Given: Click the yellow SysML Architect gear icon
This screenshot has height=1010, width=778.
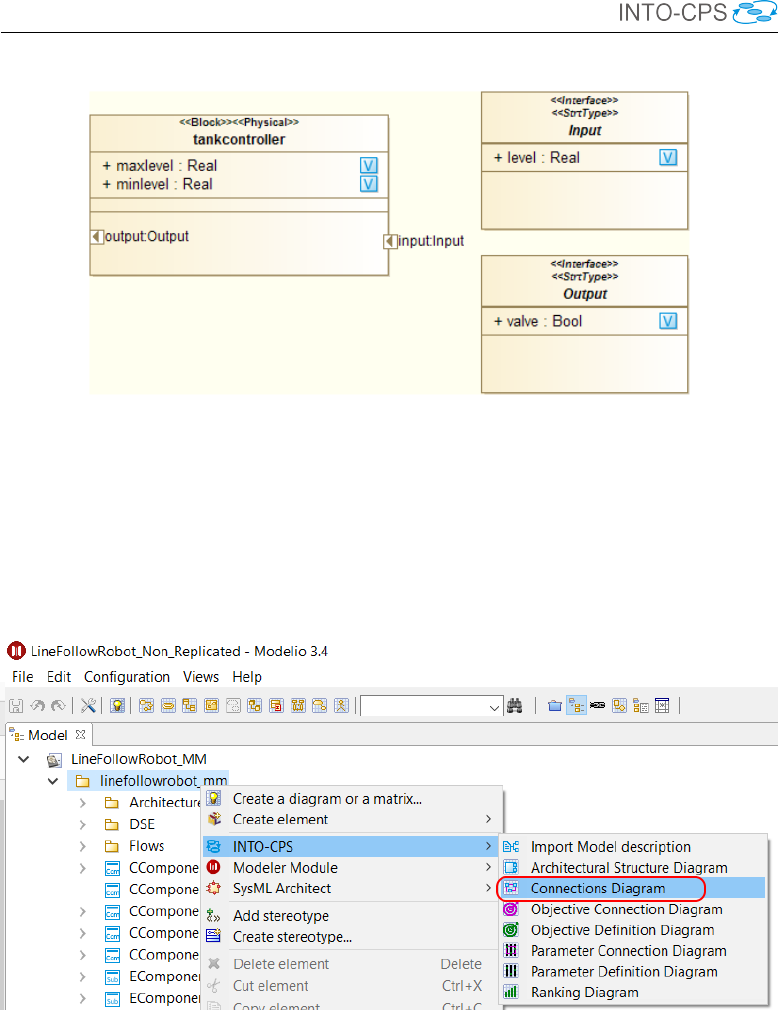Looking at the screenshot, I should pos(214,888).
